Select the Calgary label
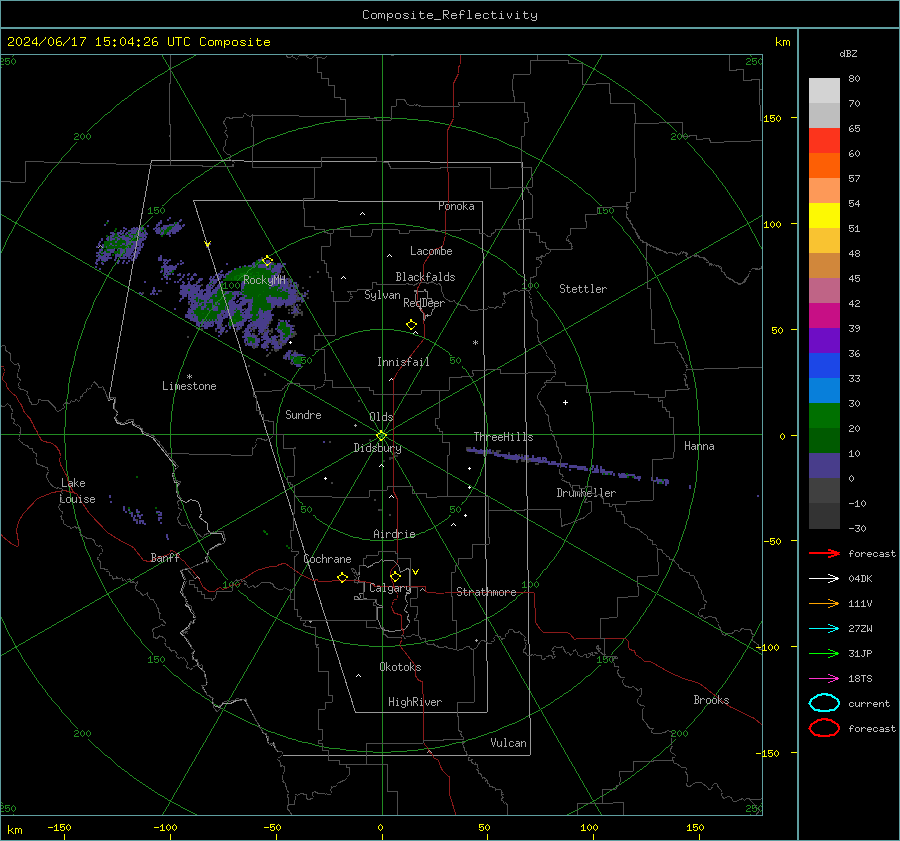 [x=390, y=588]
